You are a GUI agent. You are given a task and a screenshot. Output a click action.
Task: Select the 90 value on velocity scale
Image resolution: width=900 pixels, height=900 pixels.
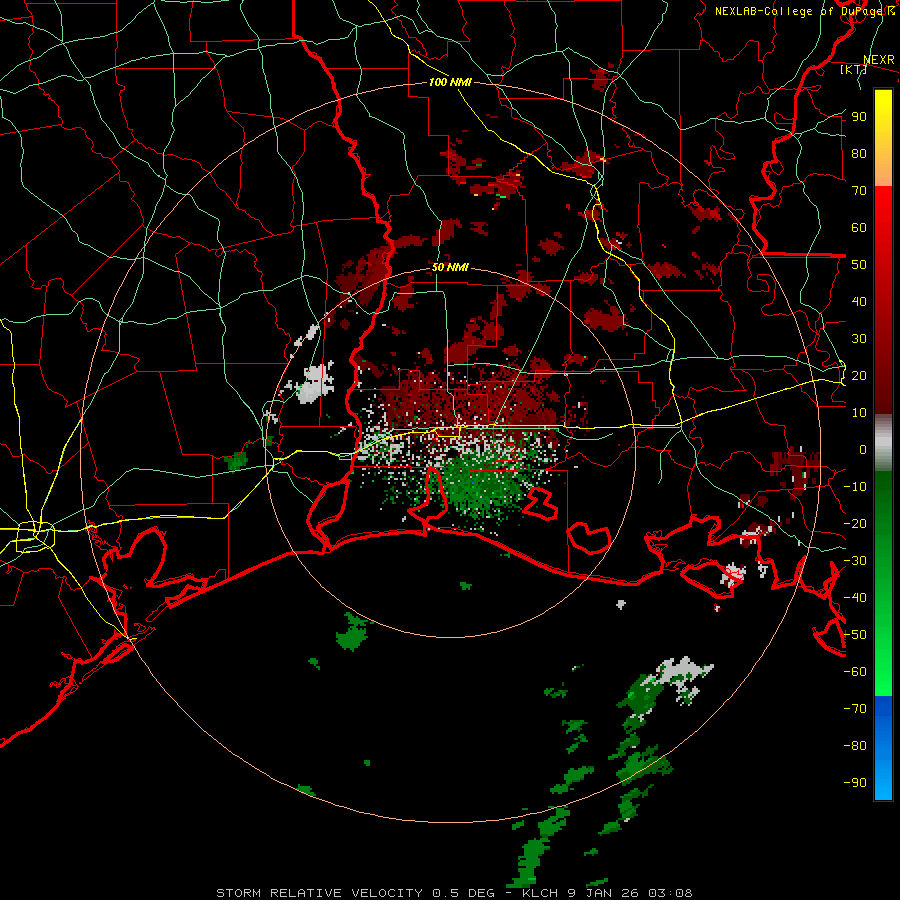tap(859, 117)
